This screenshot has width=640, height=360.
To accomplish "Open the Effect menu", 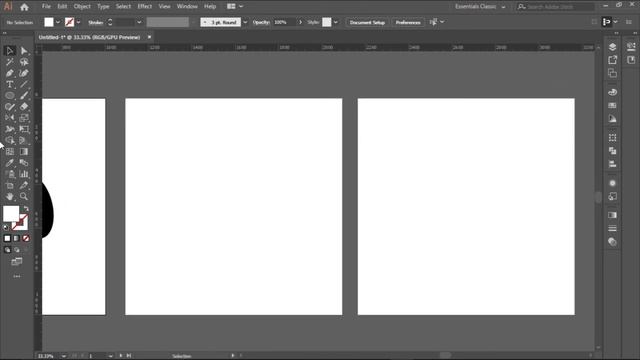I will coord(144,7).
